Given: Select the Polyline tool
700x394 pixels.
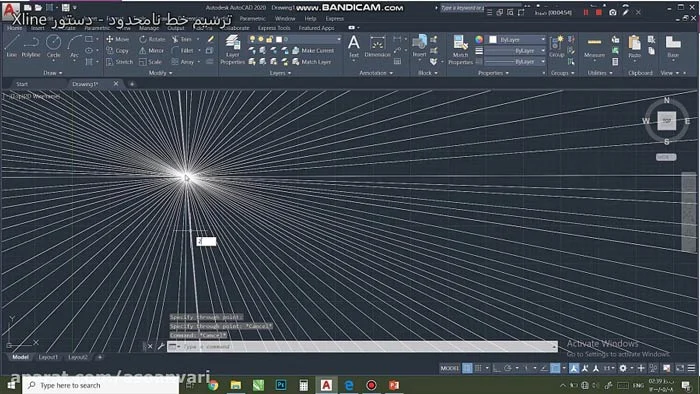Looking at the screenshot, I should click(x=31, y=46).
